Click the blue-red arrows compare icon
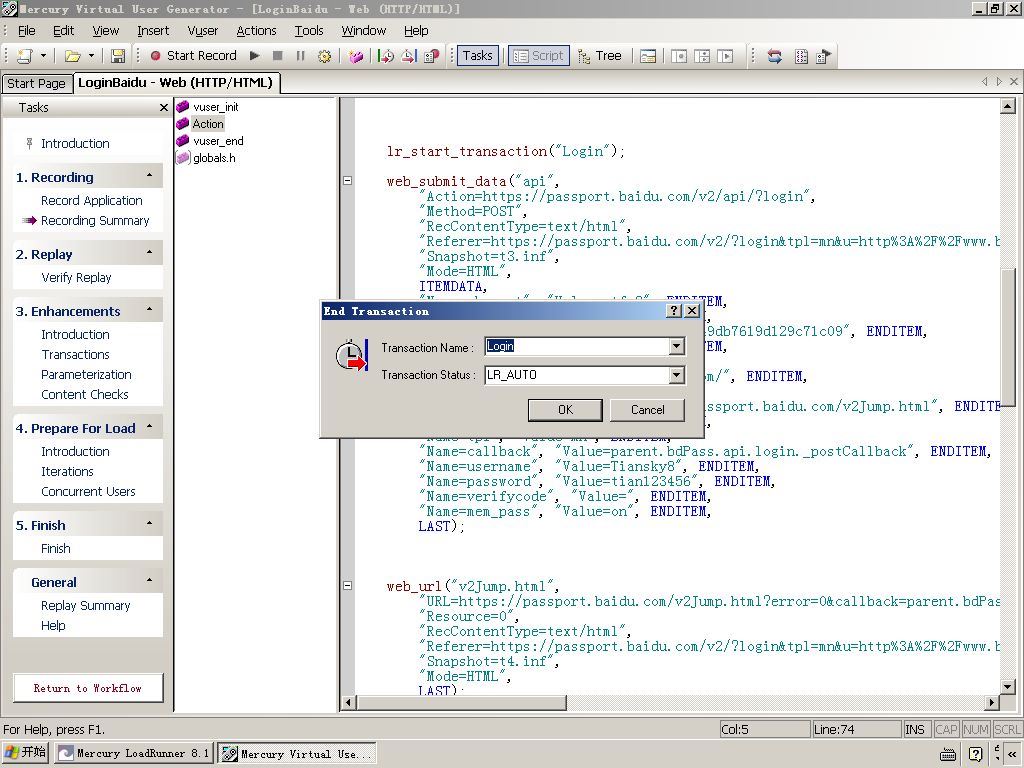This screenshot has height=768, width=1024. [775, 56]
